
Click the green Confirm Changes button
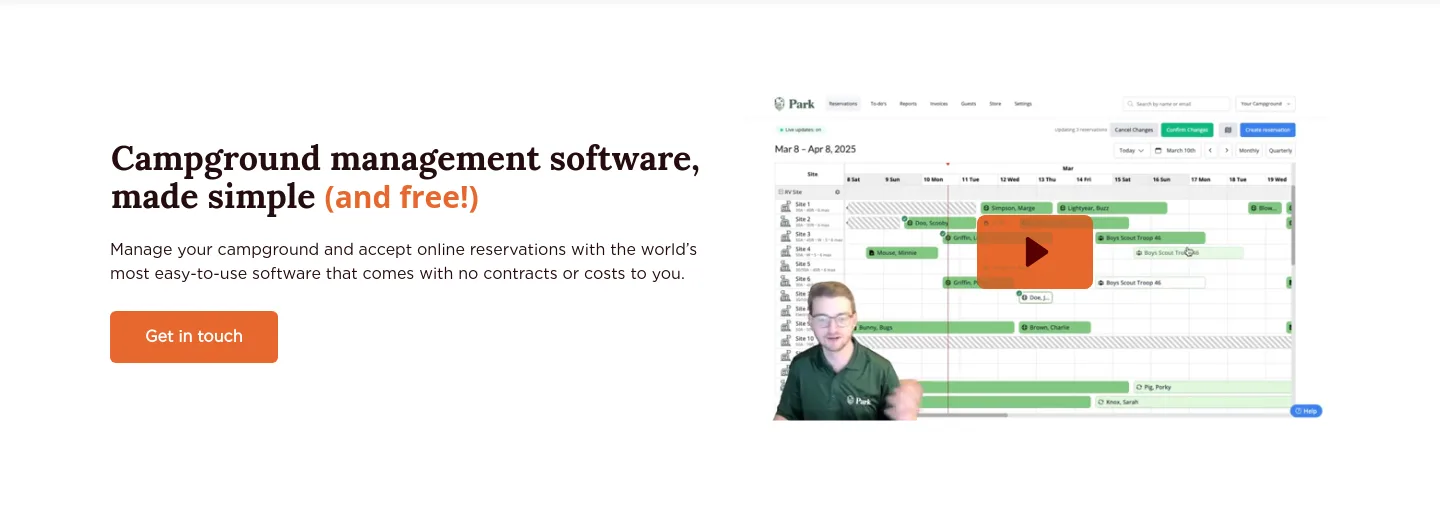[1187, 130]
